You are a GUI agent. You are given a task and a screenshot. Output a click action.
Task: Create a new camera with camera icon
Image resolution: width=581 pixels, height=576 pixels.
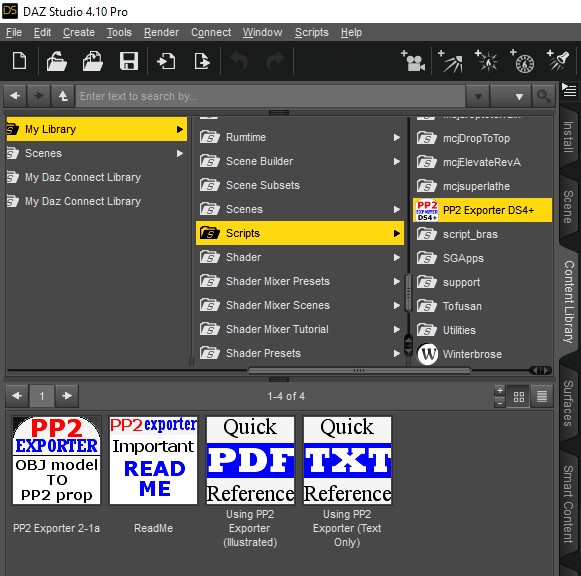coord(414,61)
